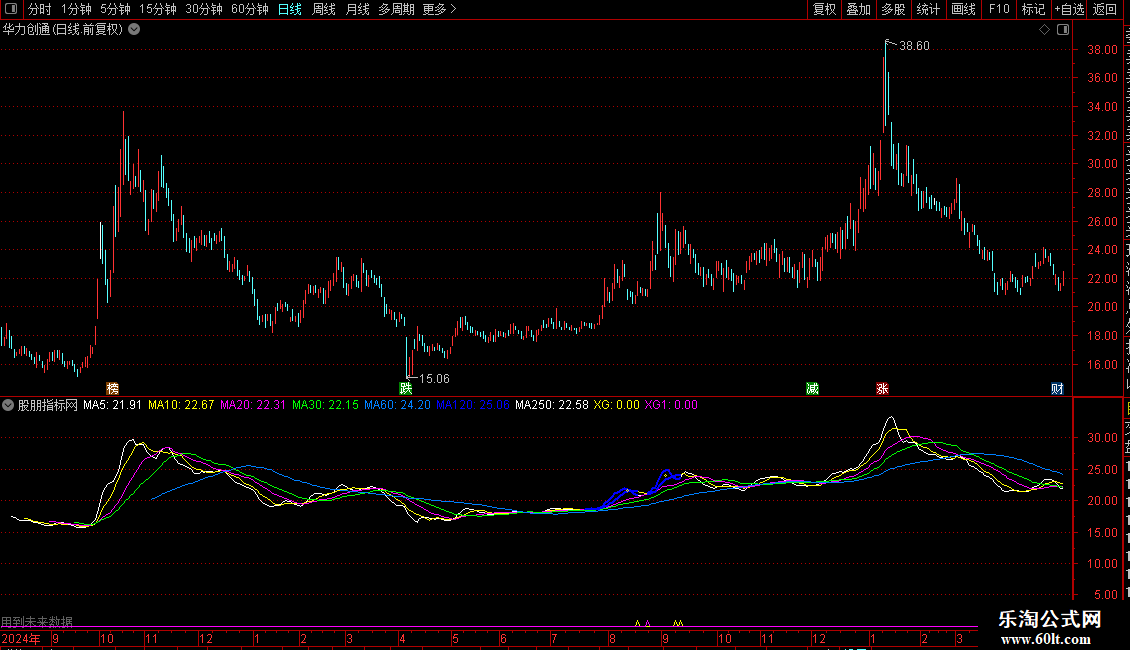Switch to 分时 intraday view
1130x650 pixels.
click(x=40, y=9)
